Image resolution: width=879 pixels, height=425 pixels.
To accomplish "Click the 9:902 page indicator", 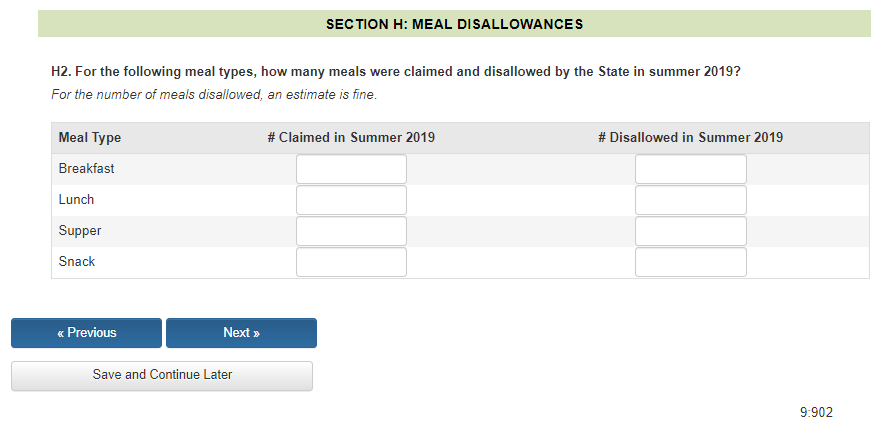I will (816, 412).
